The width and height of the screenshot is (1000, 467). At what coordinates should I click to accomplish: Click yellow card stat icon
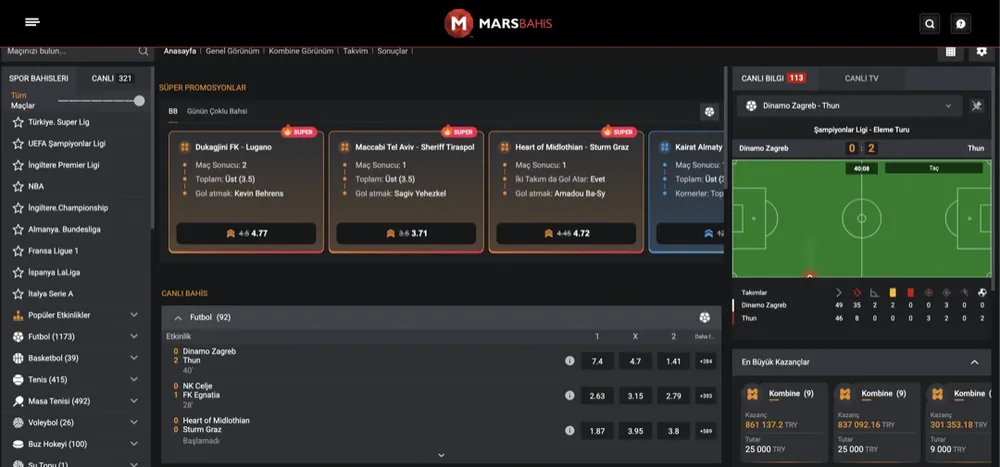pyautogui.click(x=892, y=292)
